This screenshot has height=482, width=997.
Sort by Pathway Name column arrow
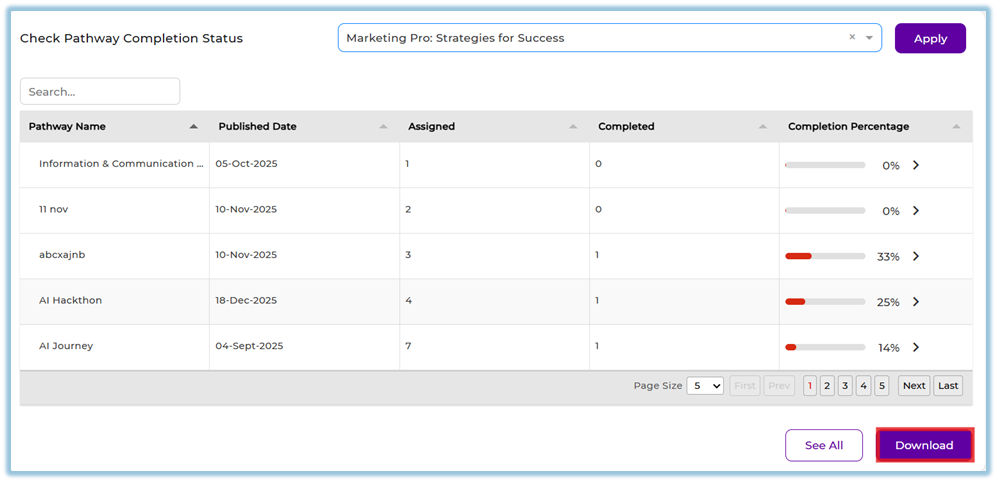[194, 127]
